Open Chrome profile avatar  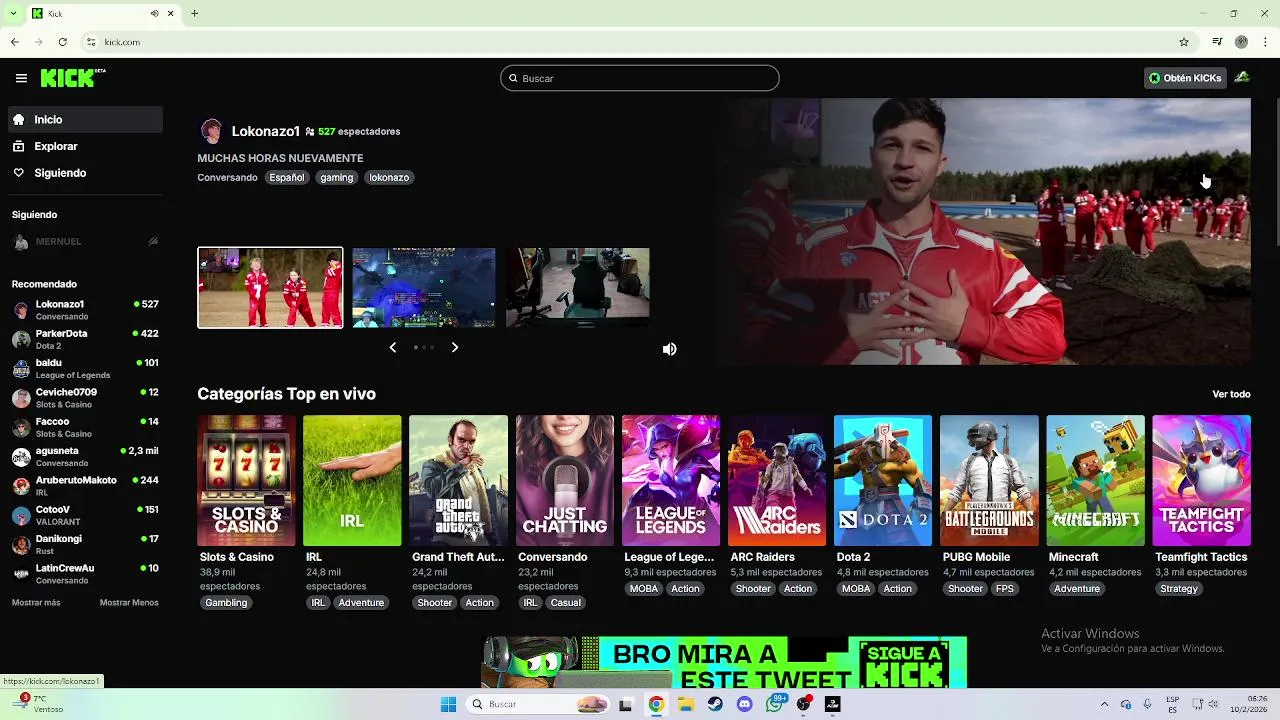1241,42
